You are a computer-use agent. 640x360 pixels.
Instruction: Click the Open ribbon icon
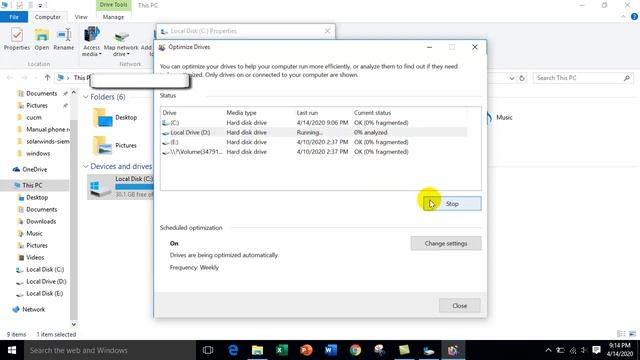(42, 40)
